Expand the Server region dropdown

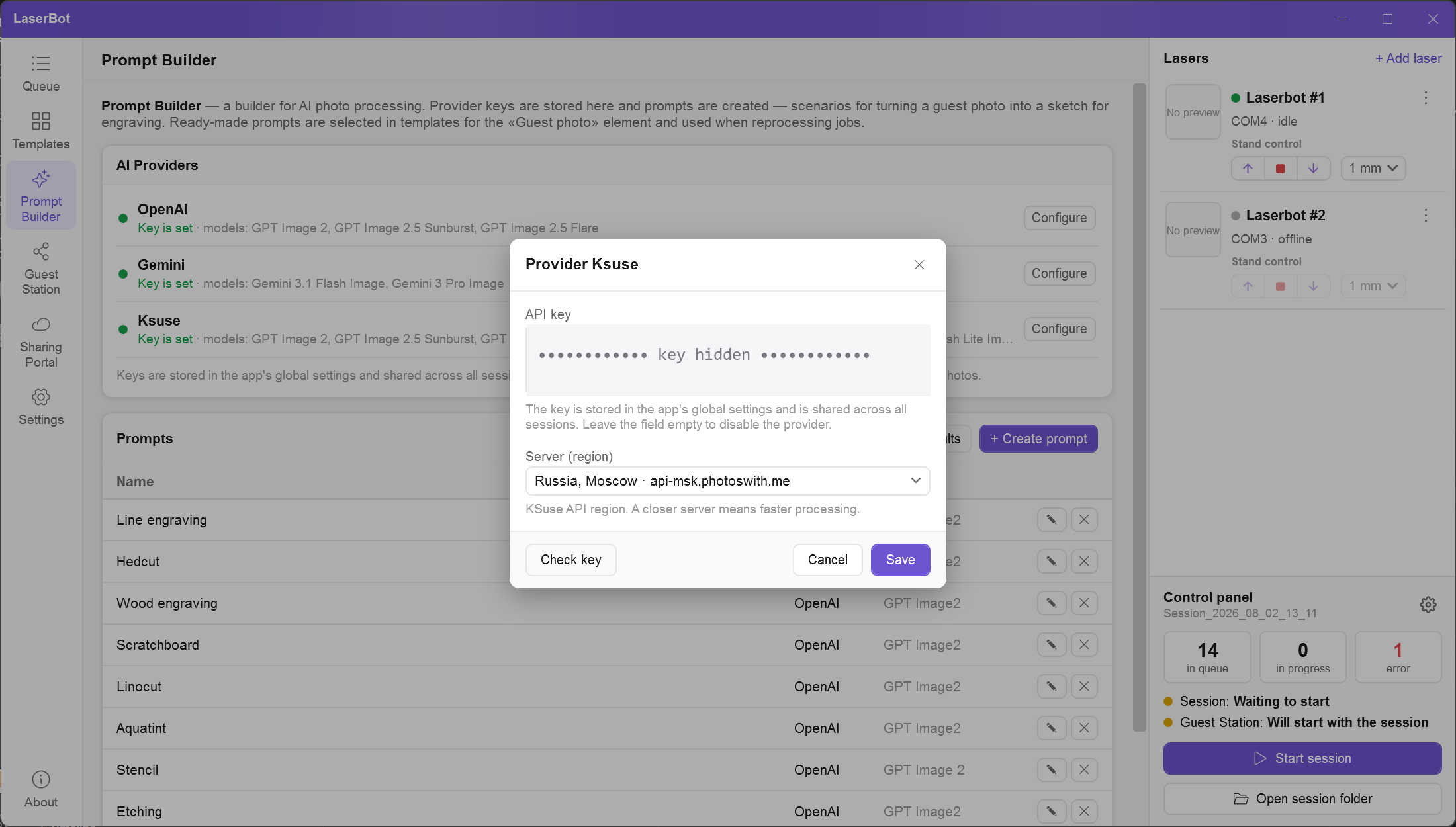coord(727,481)
